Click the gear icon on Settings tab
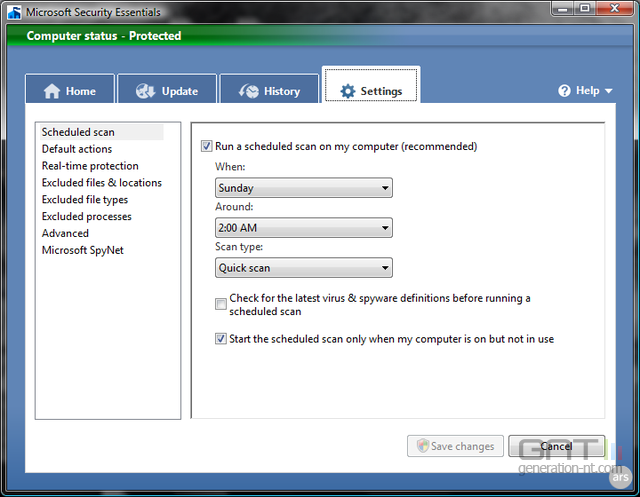Viewport: 640px width, 497px height. [x=348, y=91]
